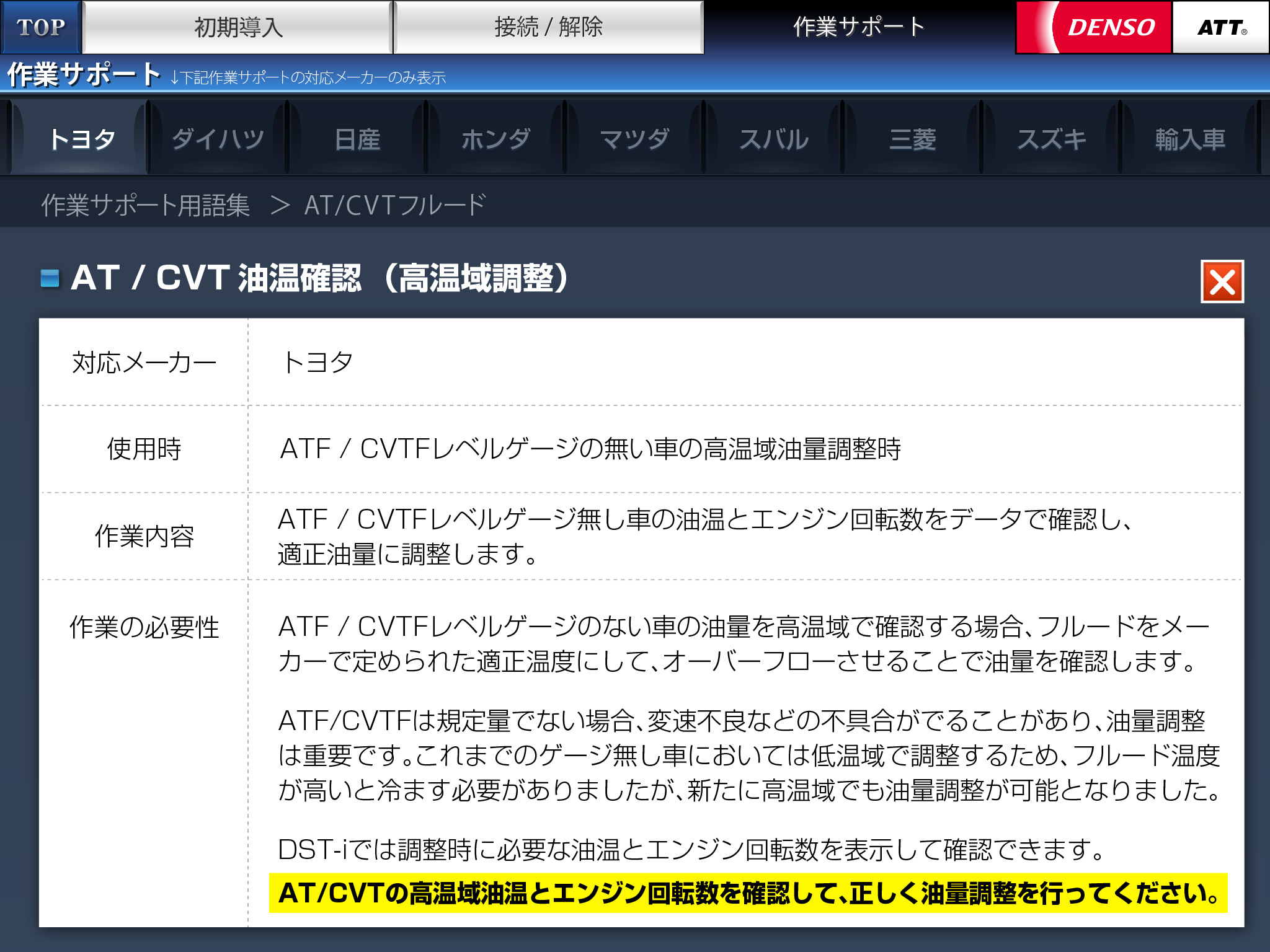
Task: Click the yellow highlighted instruction text
Action: point(748,893)
